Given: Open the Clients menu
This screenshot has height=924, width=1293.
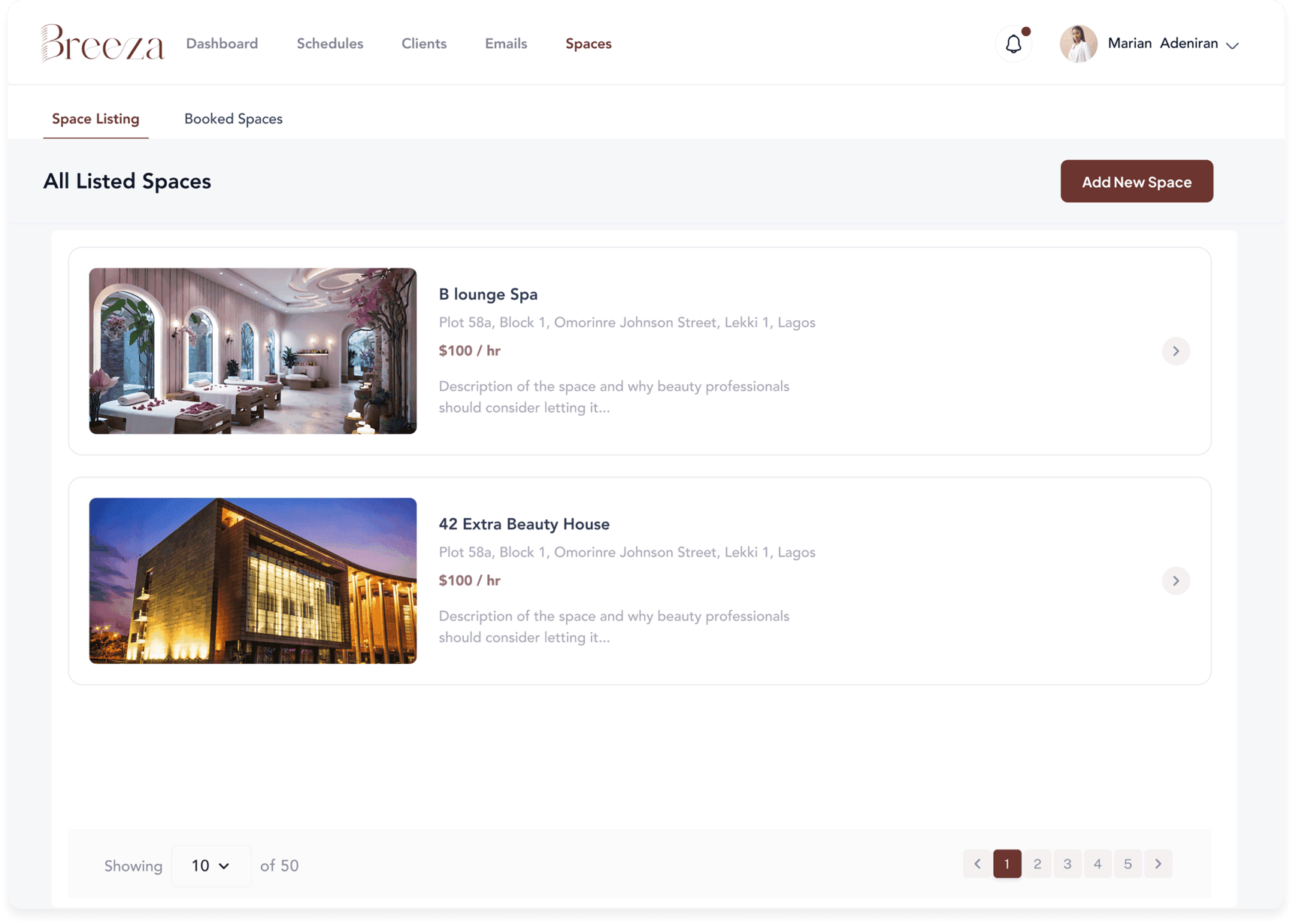Looking at the screenshot, I should (424, 44).
